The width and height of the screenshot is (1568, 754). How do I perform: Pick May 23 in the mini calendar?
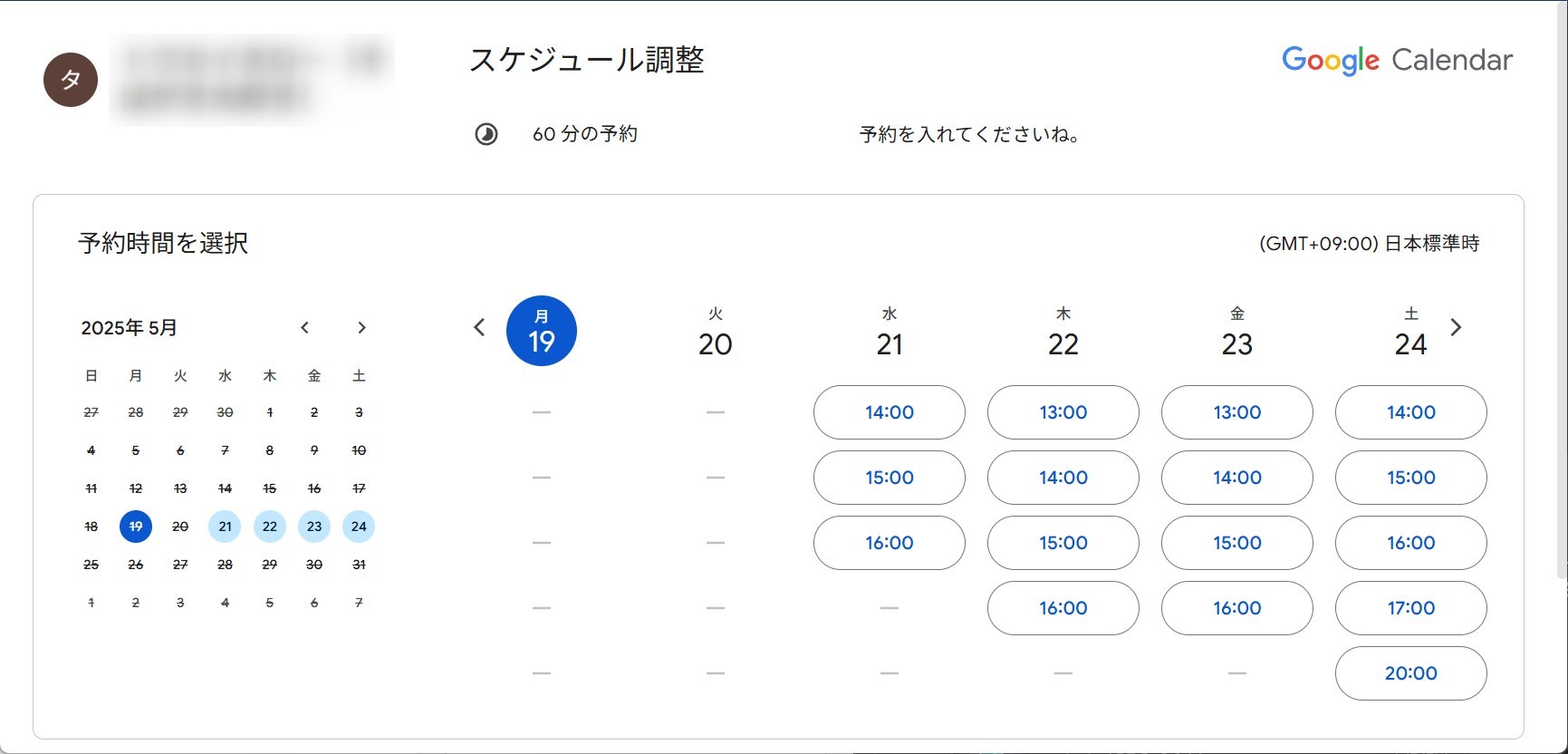coord(314,527)
